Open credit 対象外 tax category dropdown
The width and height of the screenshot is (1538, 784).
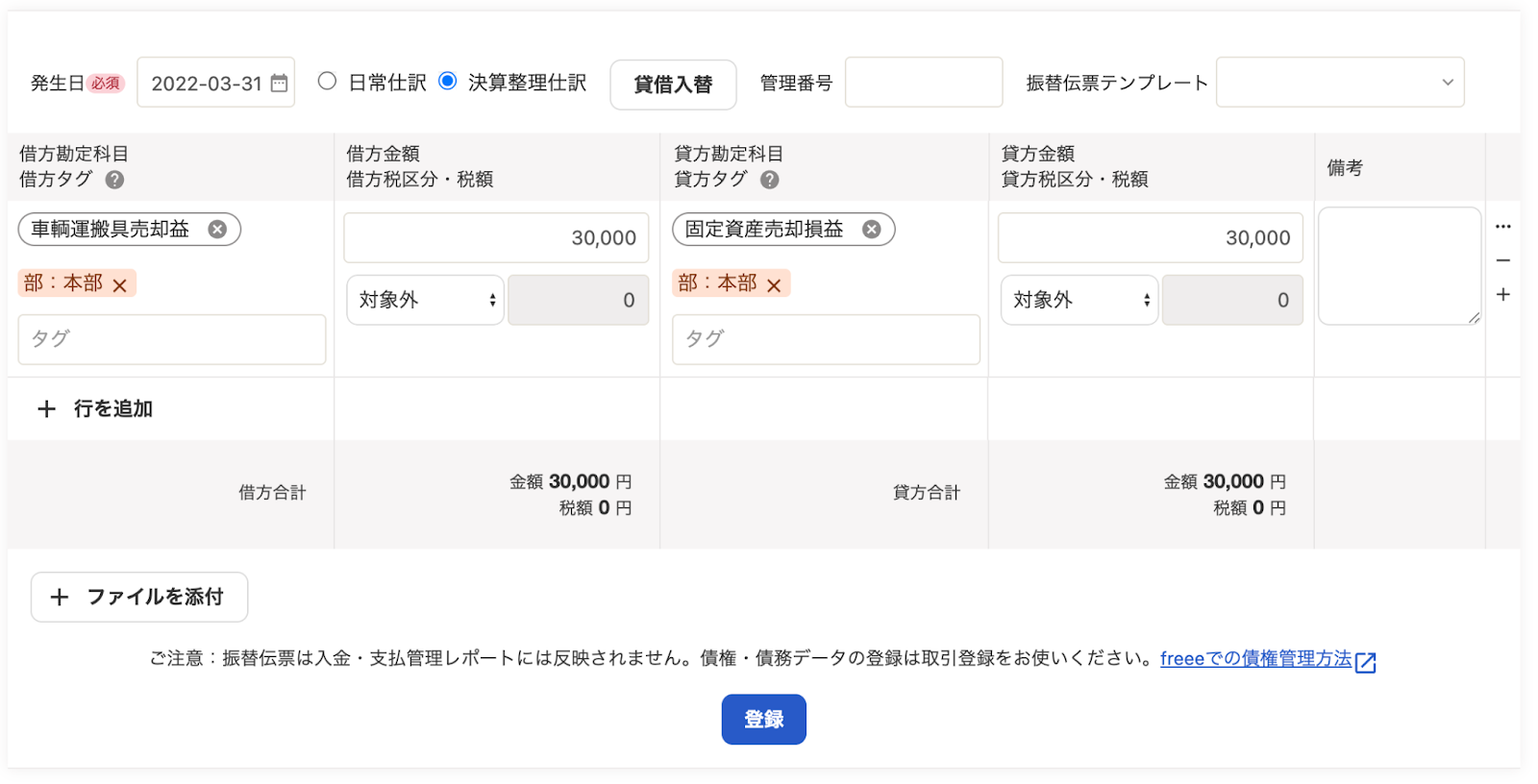(1079, 300)
